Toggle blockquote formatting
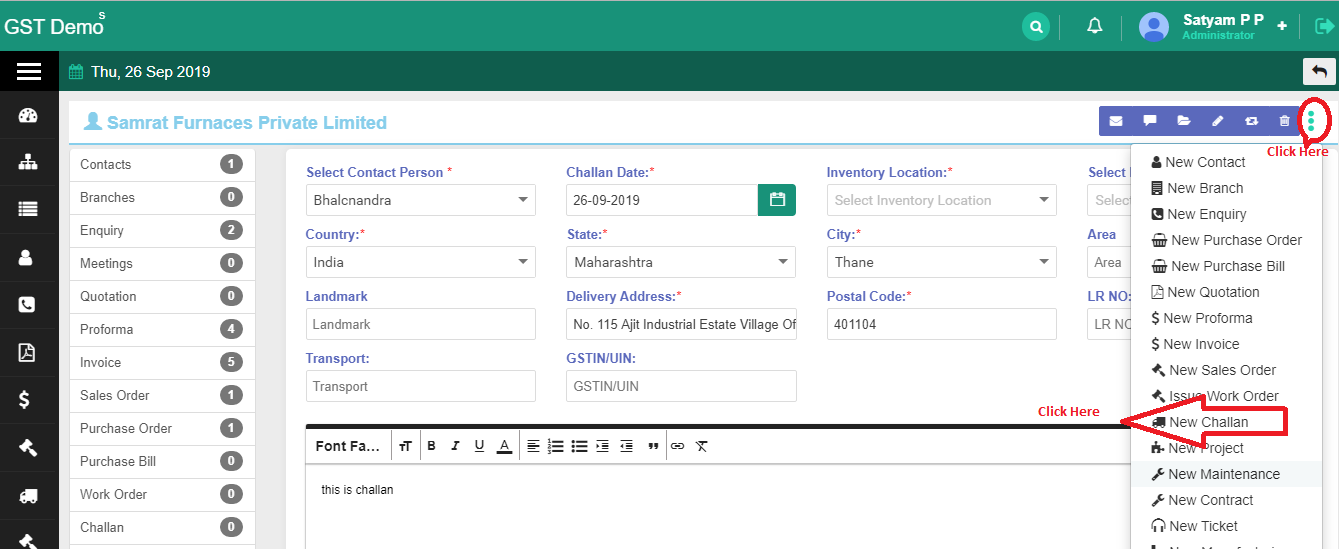 [653, 446]
